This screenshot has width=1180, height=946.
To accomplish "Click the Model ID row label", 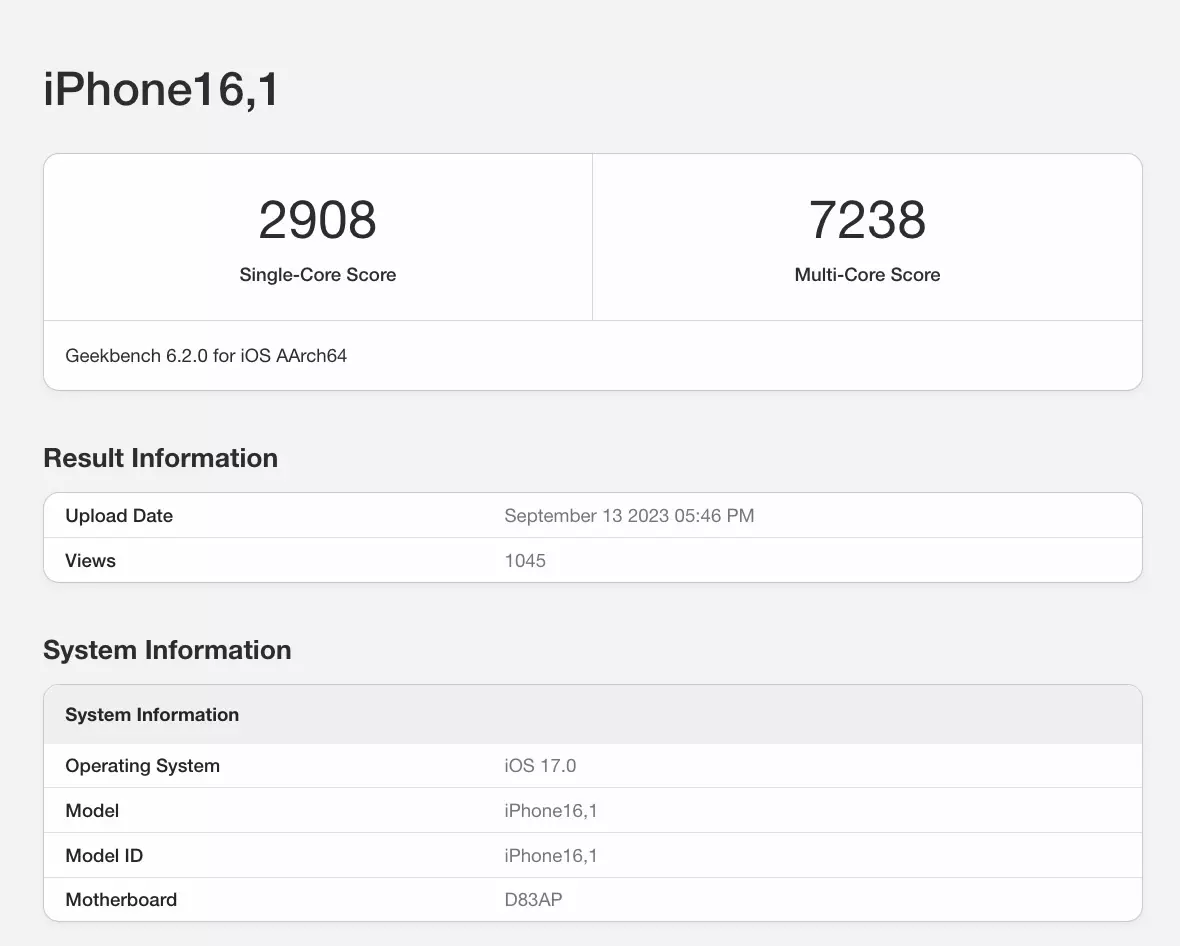I will (x=104, y=856).
